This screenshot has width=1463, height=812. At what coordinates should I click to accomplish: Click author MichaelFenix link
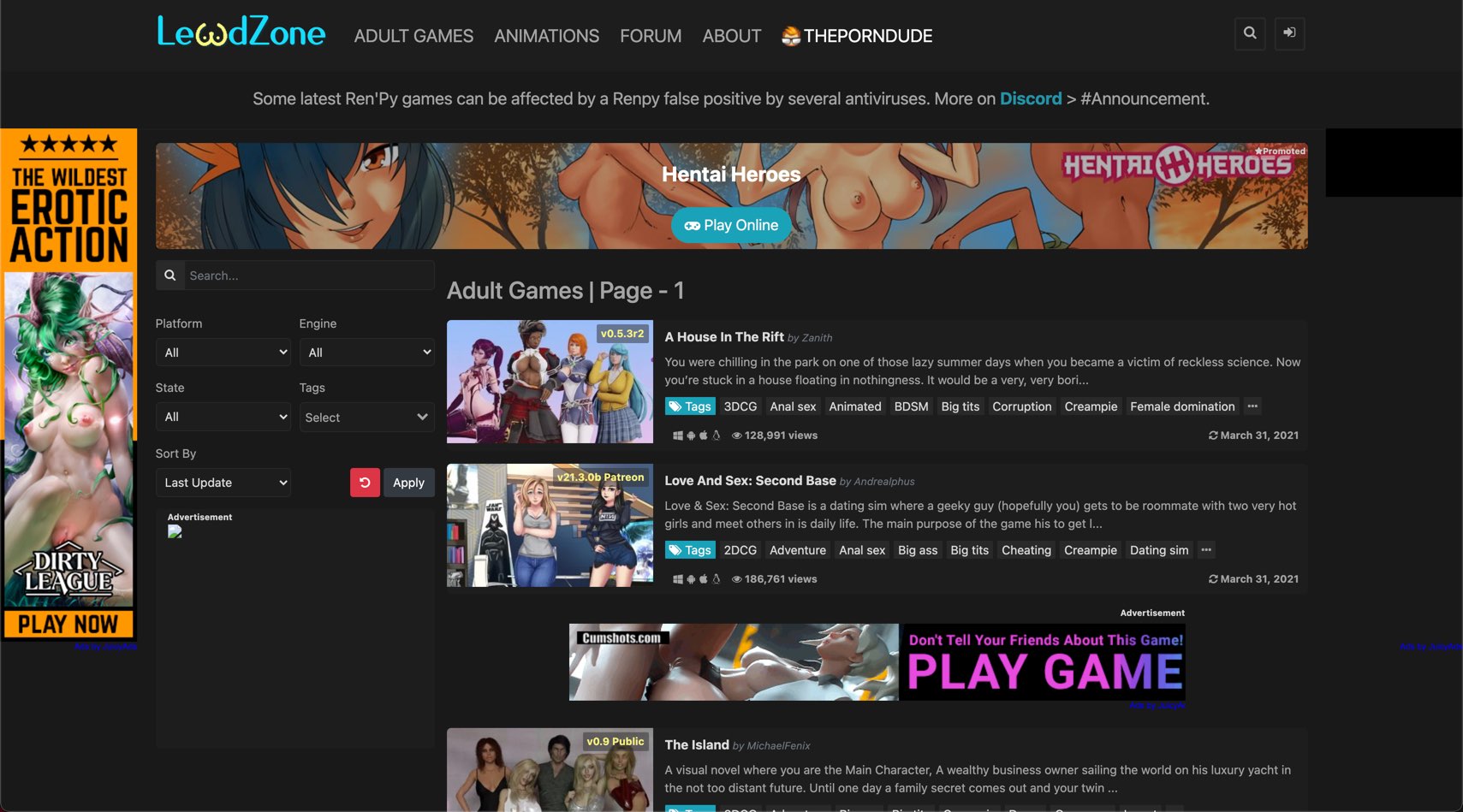(x=778, y=746)
